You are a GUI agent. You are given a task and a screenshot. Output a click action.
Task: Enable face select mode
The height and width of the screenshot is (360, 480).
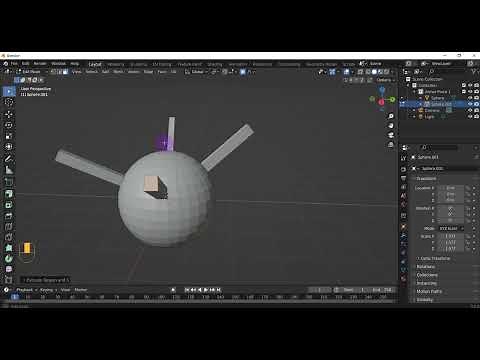click(65, 72)
